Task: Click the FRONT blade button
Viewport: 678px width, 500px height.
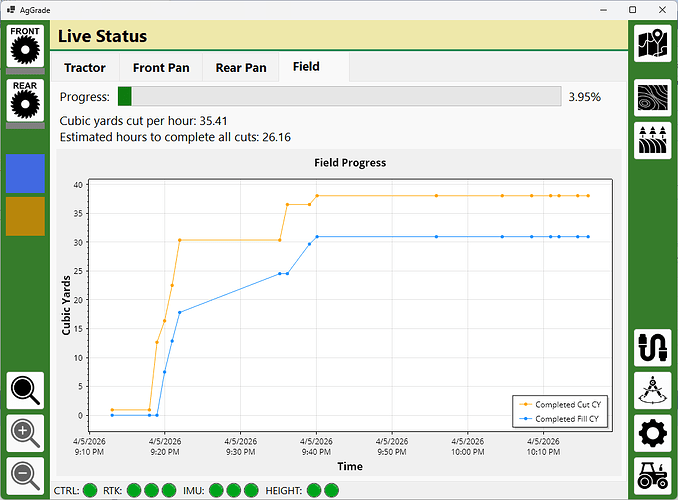Action: (x=25, y=46)
